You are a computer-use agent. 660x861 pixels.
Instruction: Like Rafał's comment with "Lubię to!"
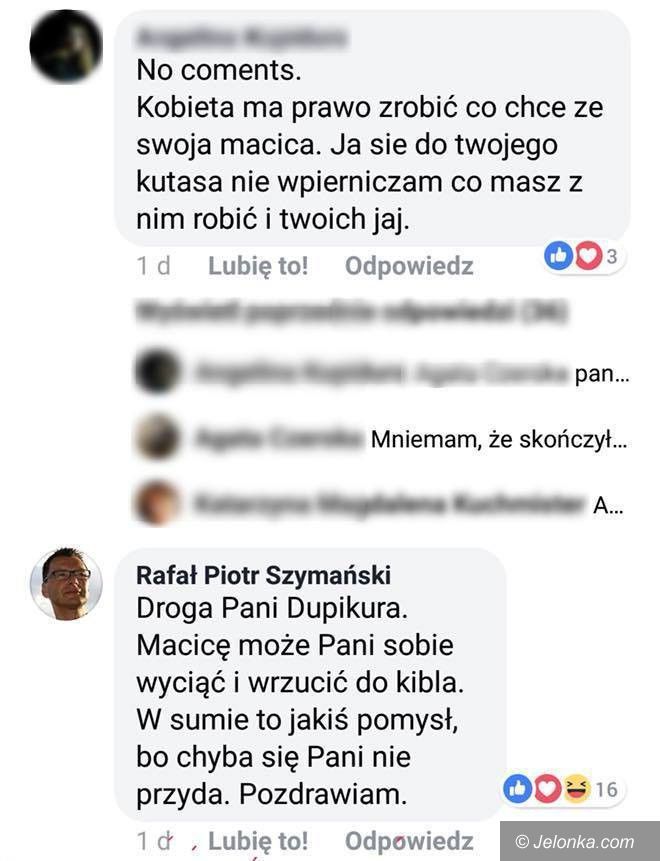click(x=258, y=841)
